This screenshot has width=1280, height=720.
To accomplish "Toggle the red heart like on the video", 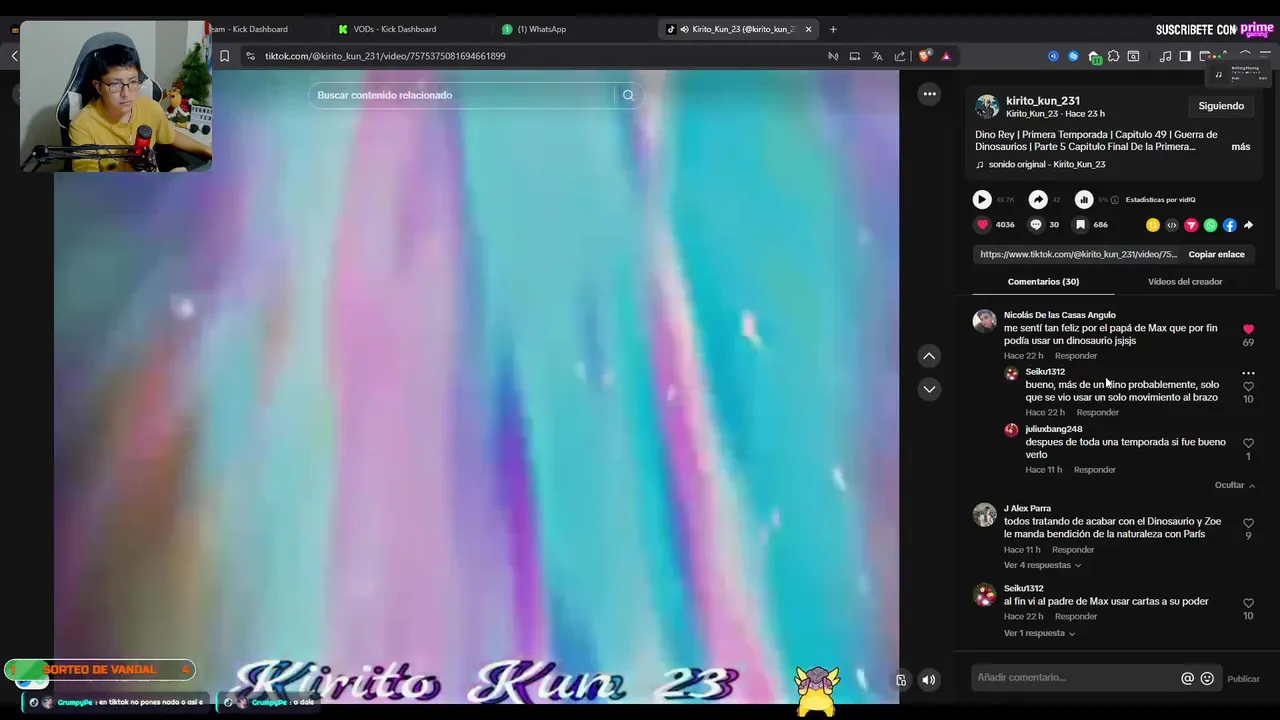I will pos(982,225).
